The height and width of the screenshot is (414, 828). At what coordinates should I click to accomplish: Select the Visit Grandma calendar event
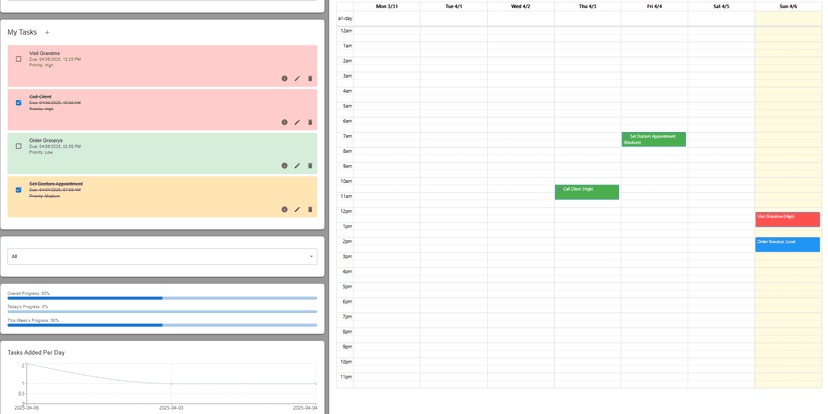pos(787,220)
